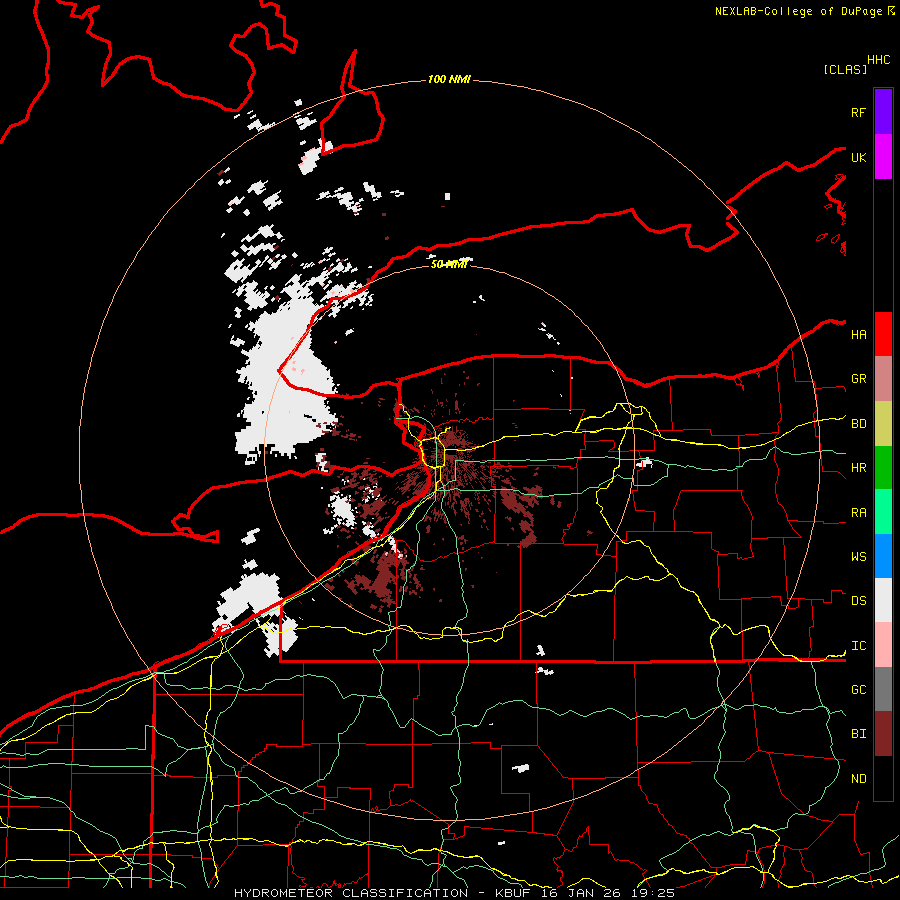
Task: Click the HYDROMETEOR CLASSIFICATION title text
Action: click(351, 893)
